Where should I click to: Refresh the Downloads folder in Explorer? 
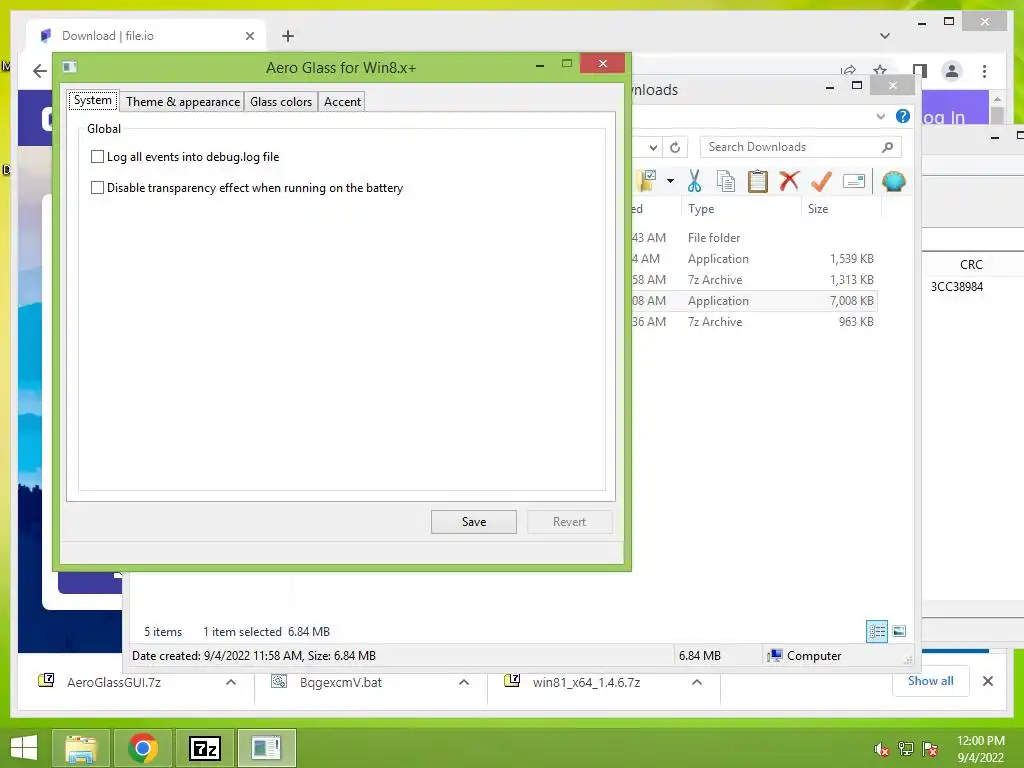(675, 148)
